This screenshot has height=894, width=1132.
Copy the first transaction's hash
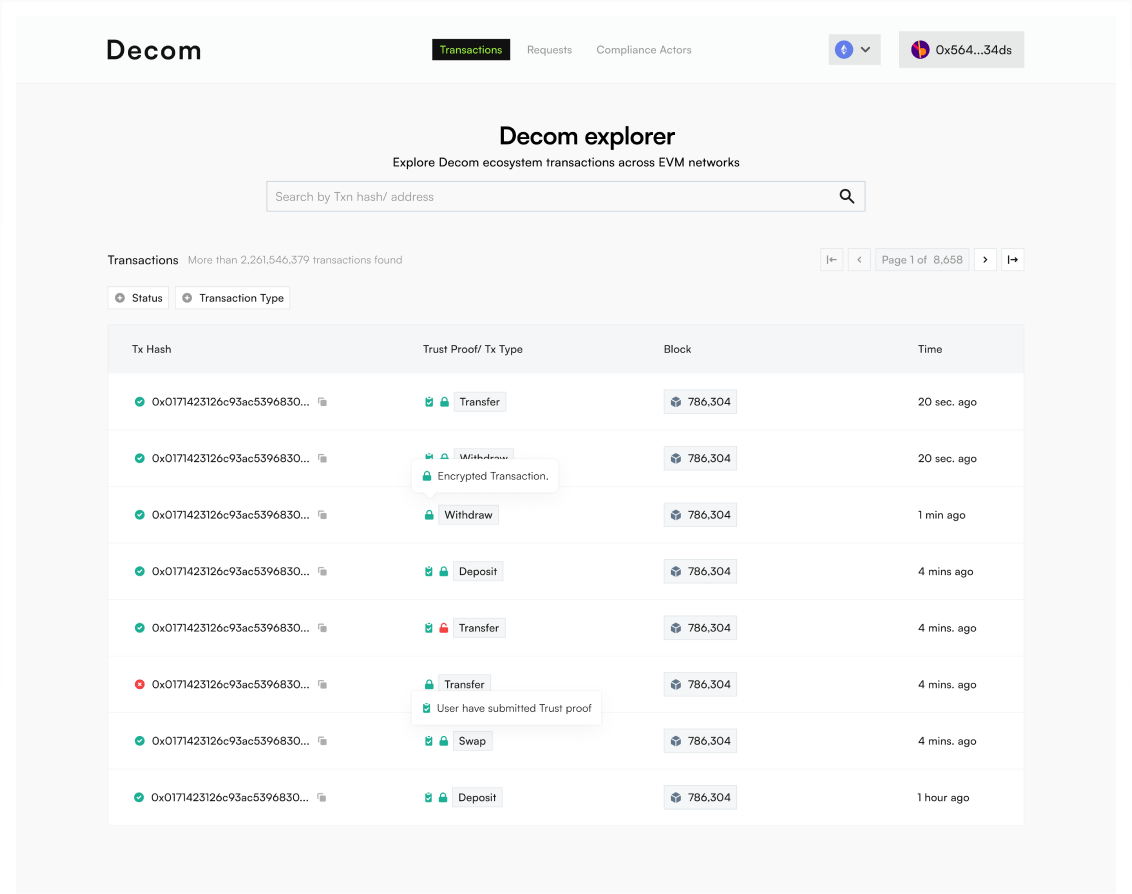coord(323,402)
